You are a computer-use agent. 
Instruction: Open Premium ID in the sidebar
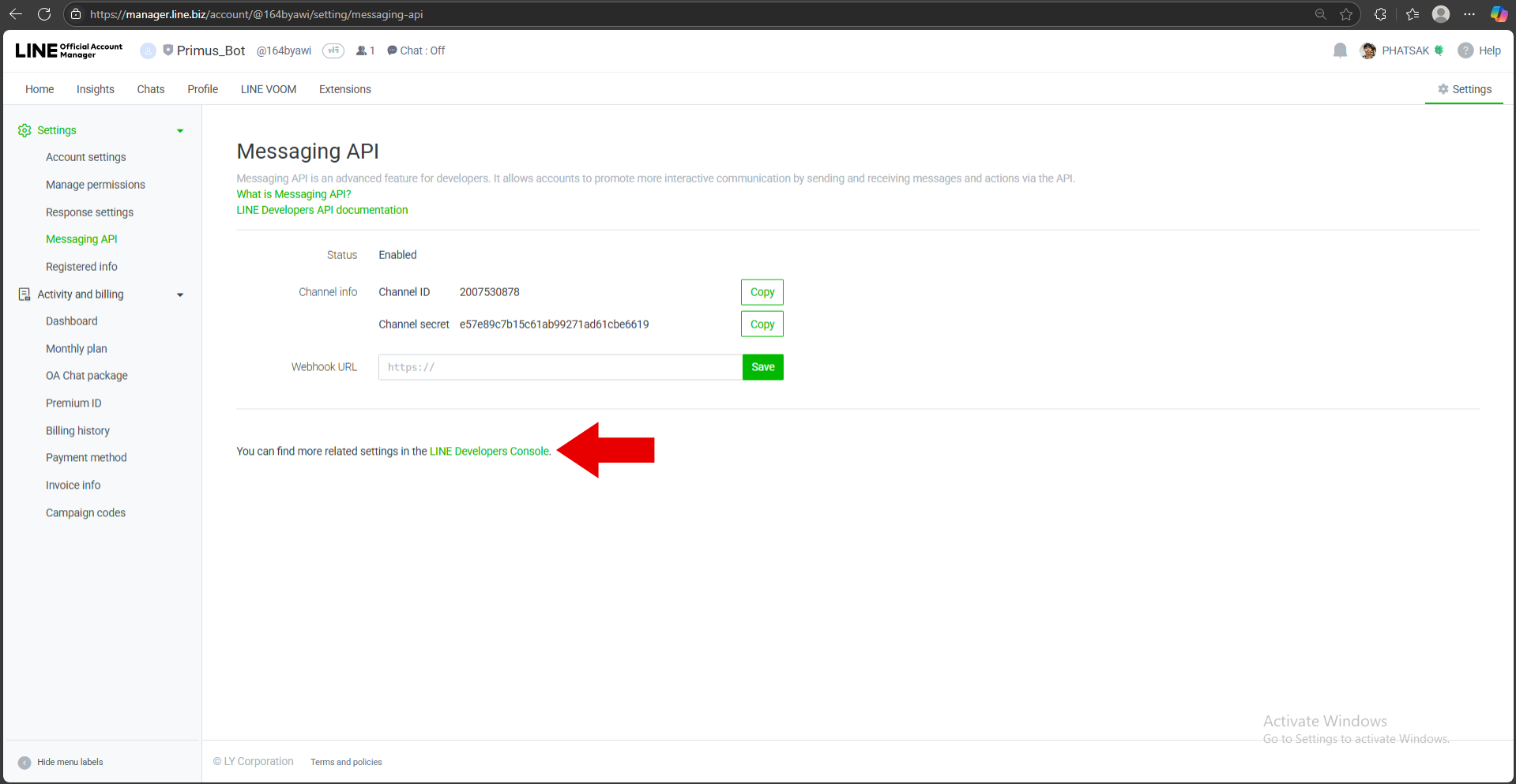click(x=73, y=403)
